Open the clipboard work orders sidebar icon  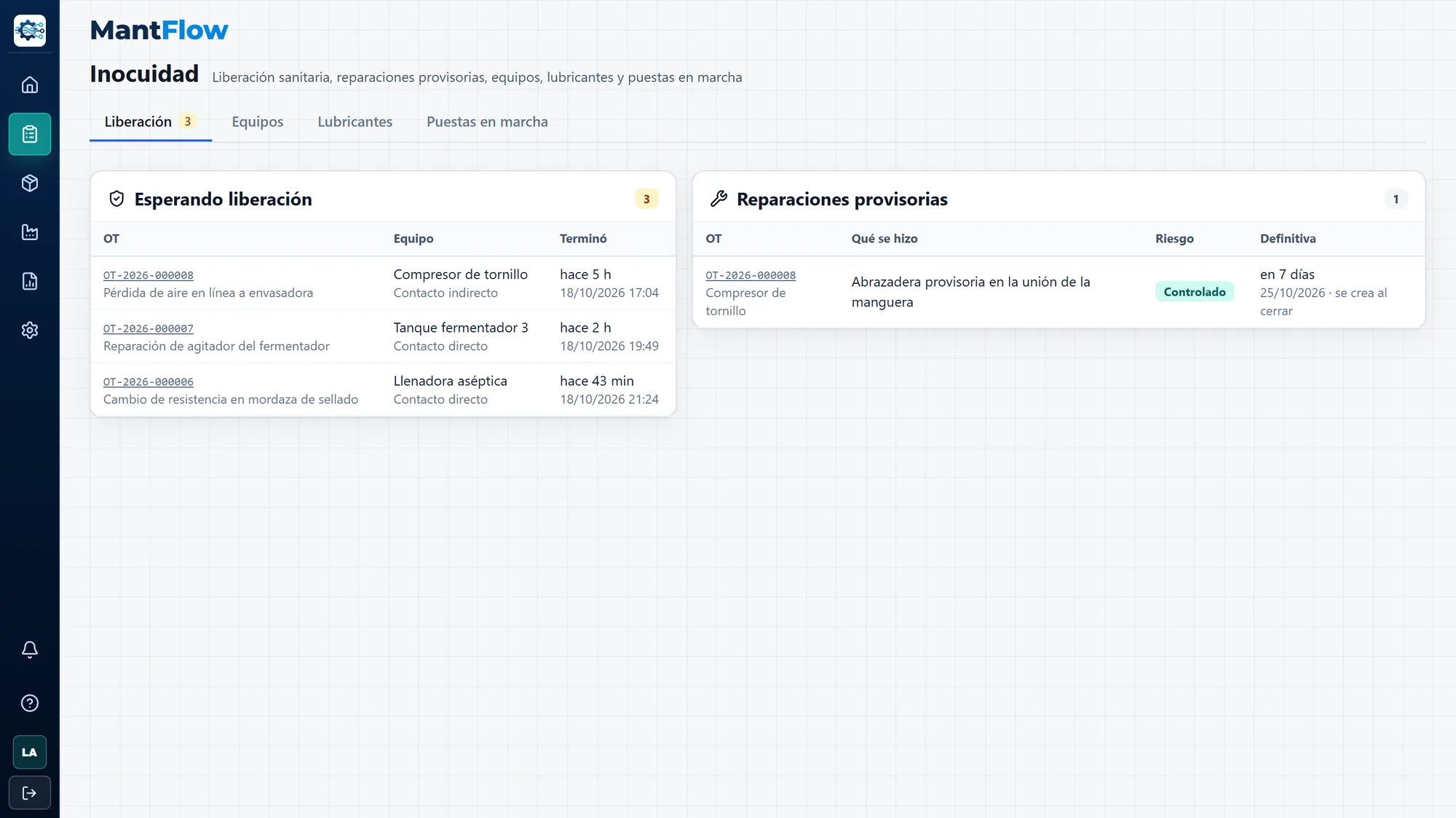(30, 134)
